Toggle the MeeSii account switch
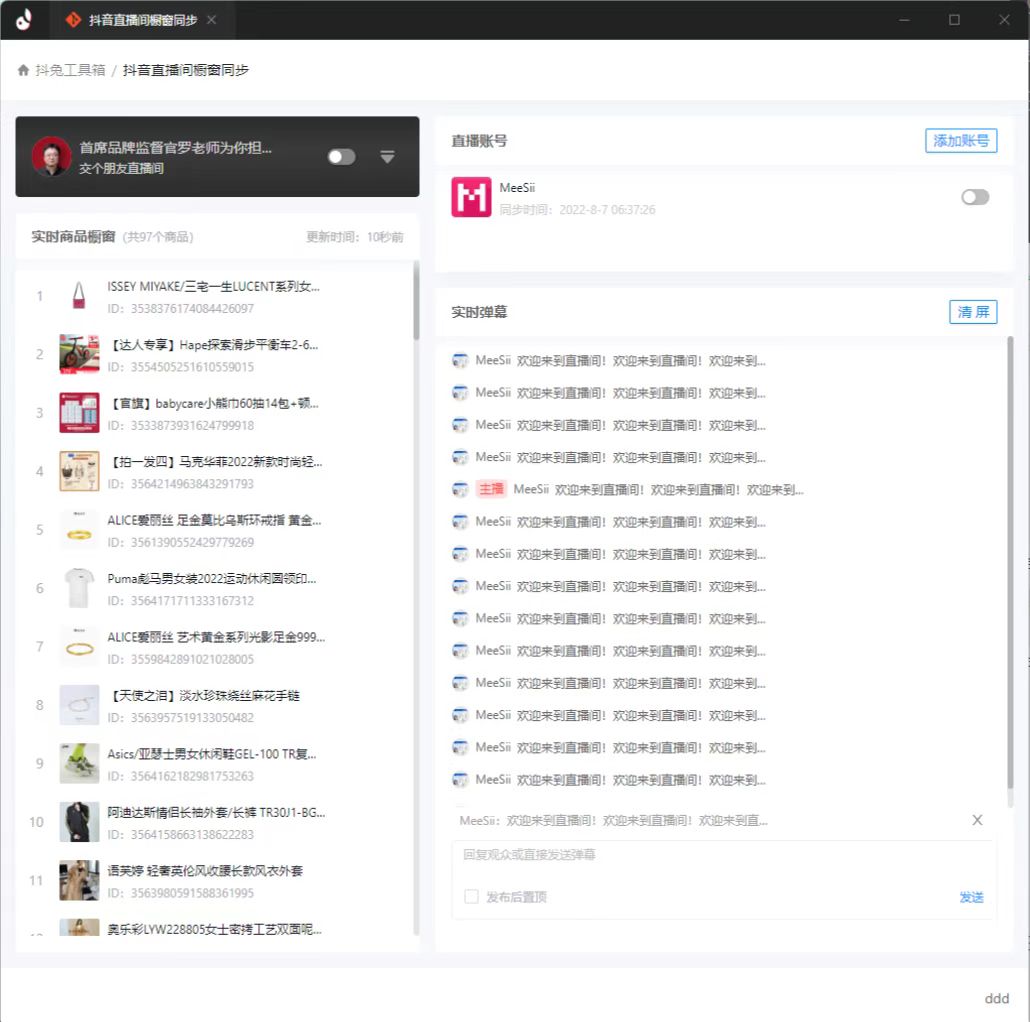Screen dimensions: 1030x1022 (x=975, y=197)
